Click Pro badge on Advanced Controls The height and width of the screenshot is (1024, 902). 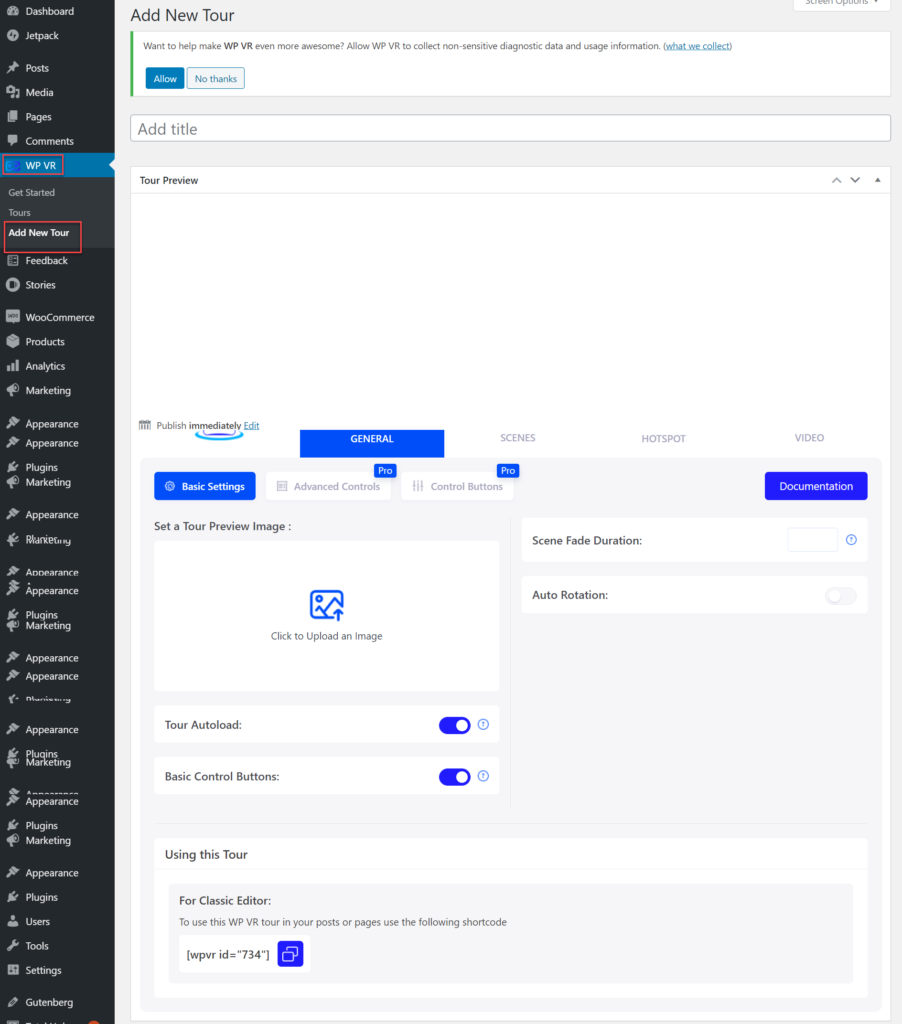click(385, 470)
